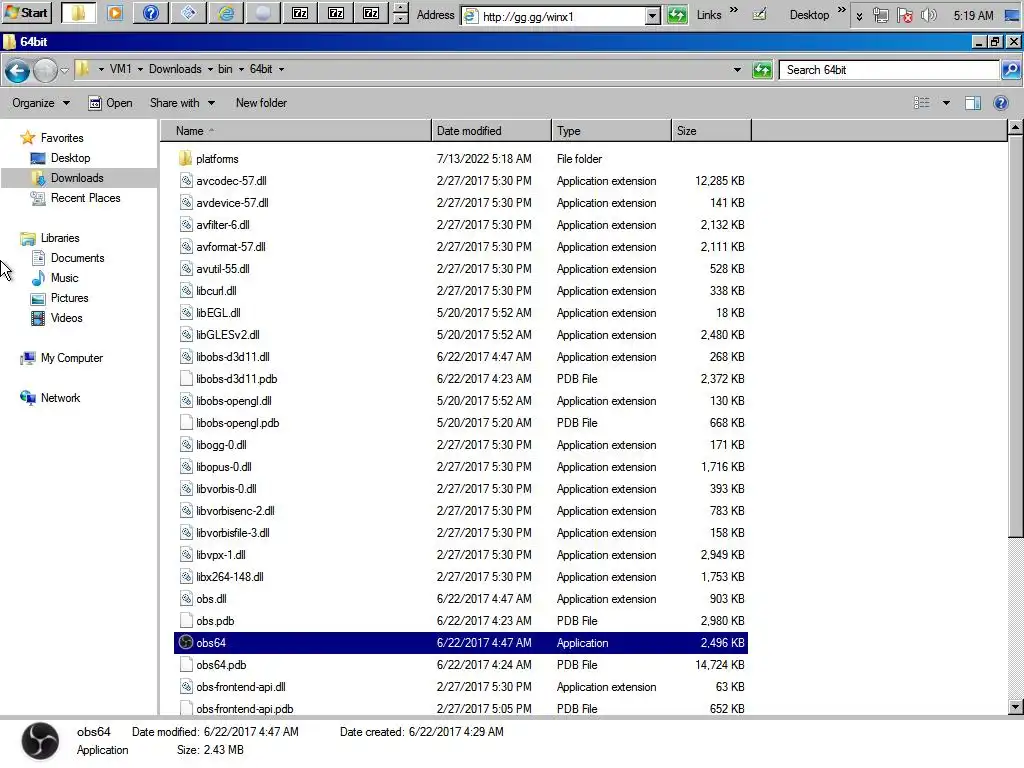1024x768 pixels.
Task: Open Videos library
Action: click(x=66, y=318)
